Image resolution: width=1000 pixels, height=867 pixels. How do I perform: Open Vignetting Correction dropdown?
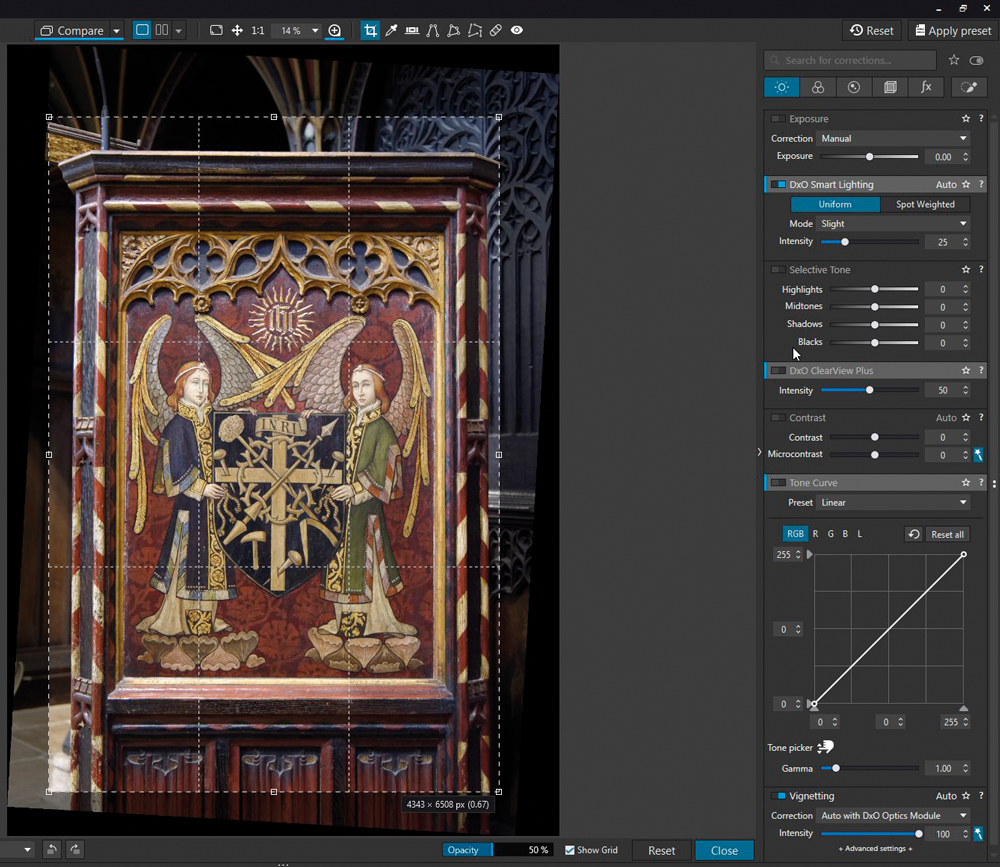pyautogui.click(x=893, y=816)
